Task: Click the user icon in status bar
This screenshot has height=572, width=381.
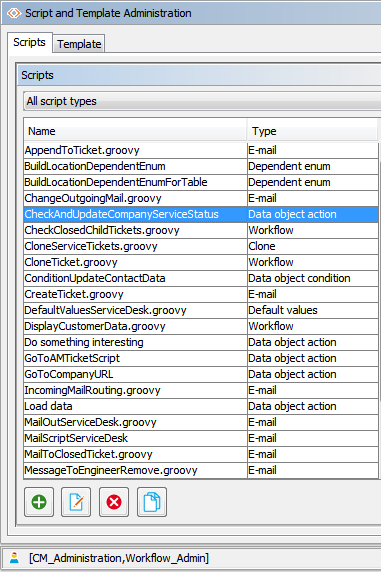Action: 14,558
